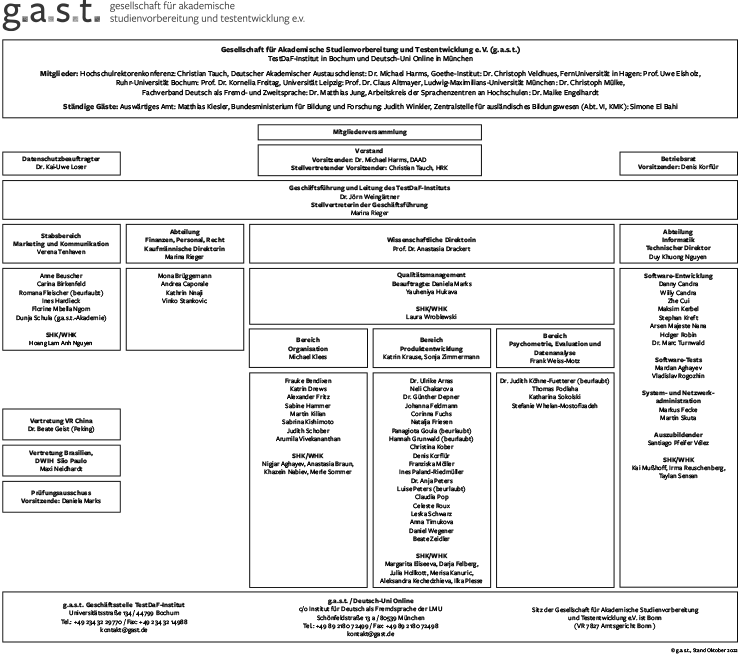Click the name "Dr. Ulrike Arras"
The height and width of the screenshot is (655, 743).
click(431, 381)
